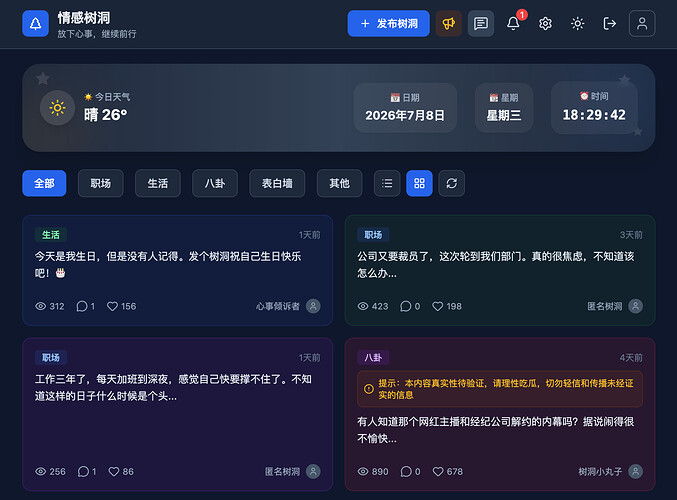Screen dimensions: 677x500
Task: Click 生活 tag on birthday post
Action: [51, 234]
